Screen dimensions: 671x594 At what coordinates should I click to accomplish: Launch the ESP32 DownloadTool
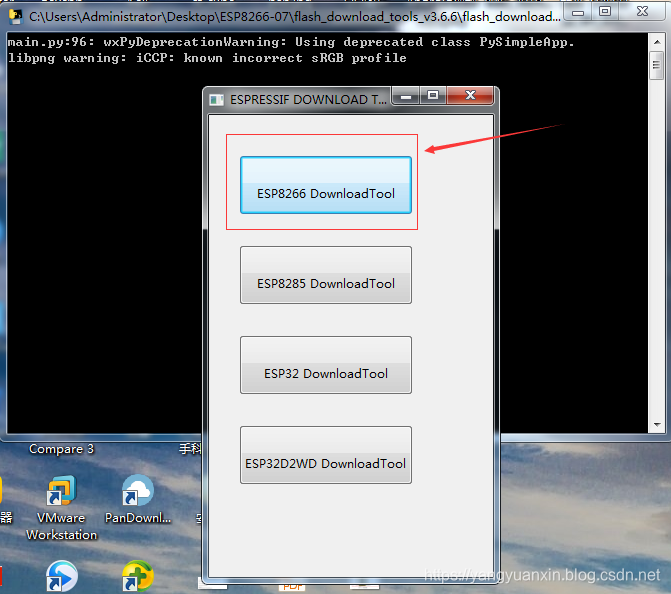pos(326,365)
